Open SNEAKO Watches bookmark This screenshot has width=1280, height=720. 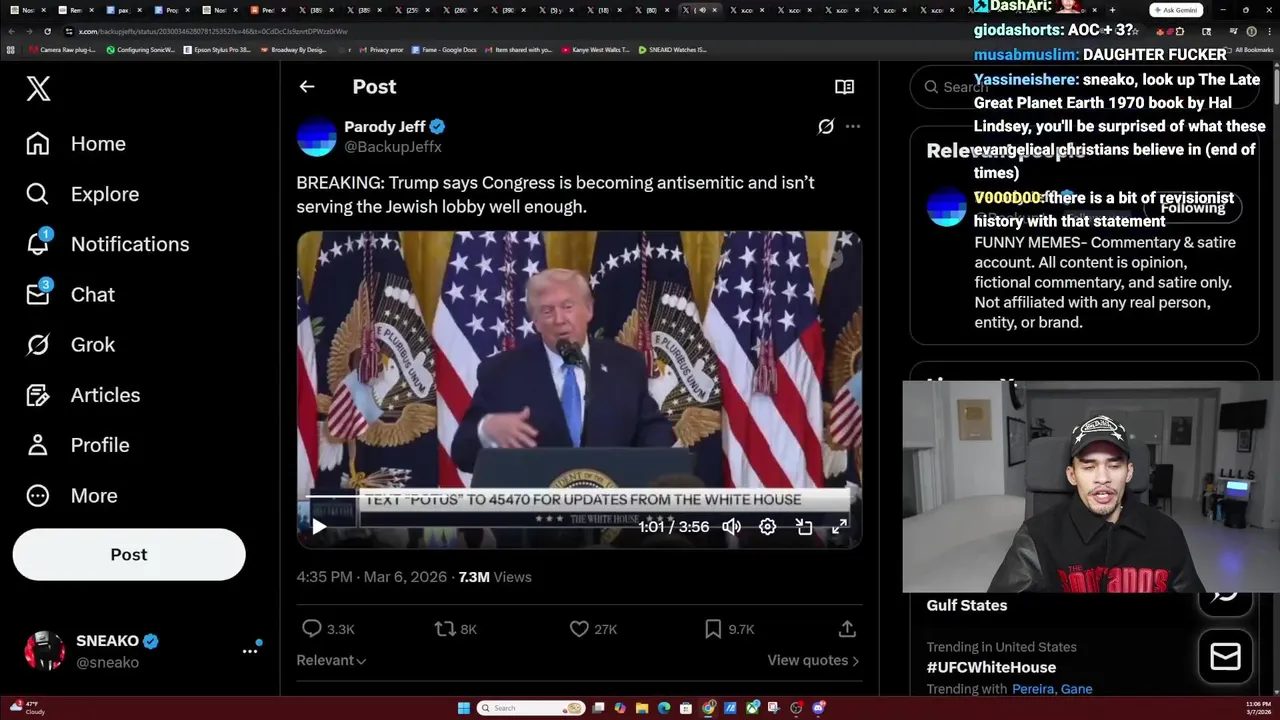(673, 49)
